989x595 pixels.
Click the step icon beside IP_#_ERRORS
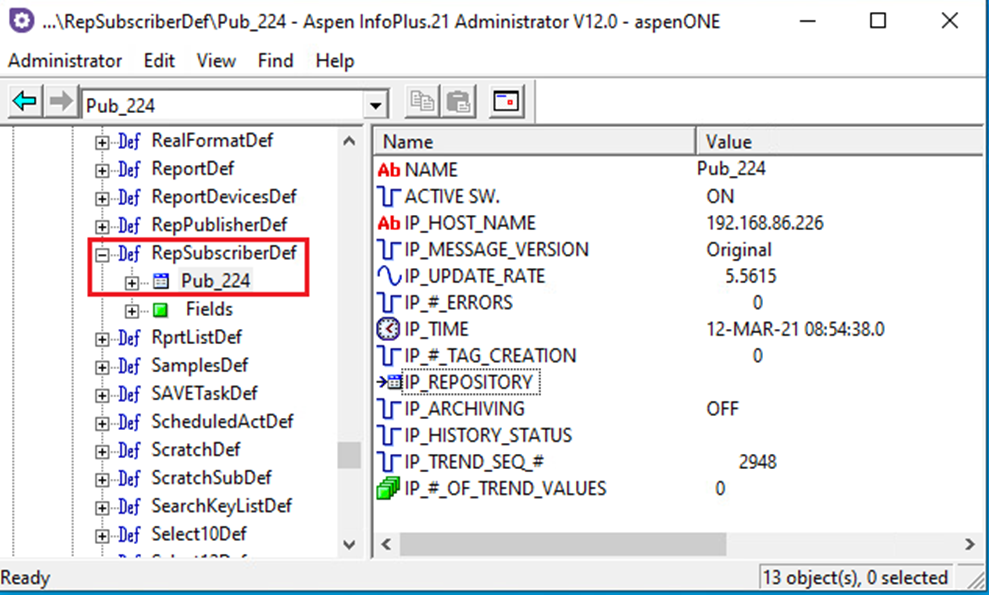[x=389, y=302]
